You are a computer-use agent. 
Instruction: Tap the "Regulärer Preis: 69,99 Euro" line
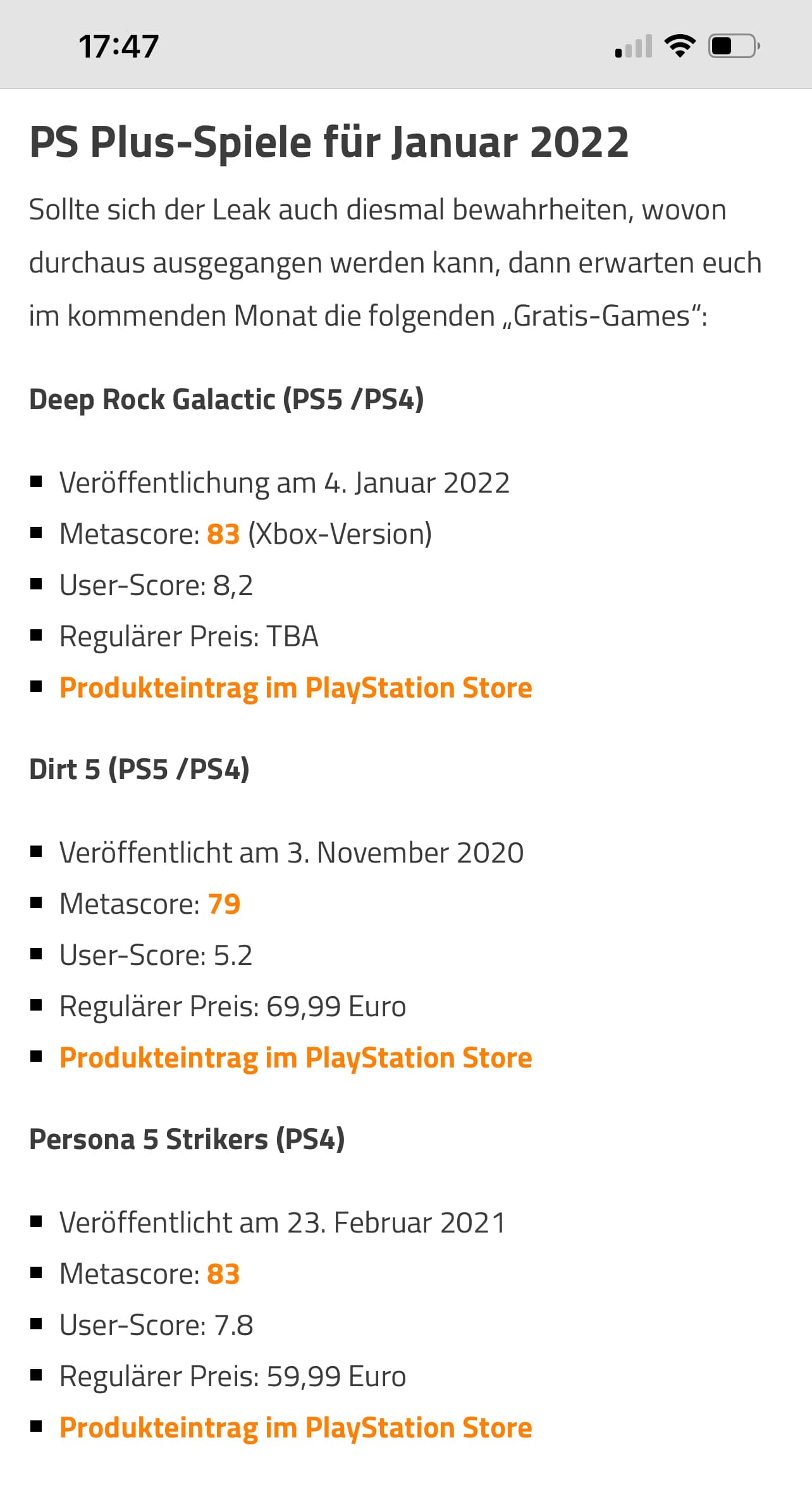[x=232, y=1007]
